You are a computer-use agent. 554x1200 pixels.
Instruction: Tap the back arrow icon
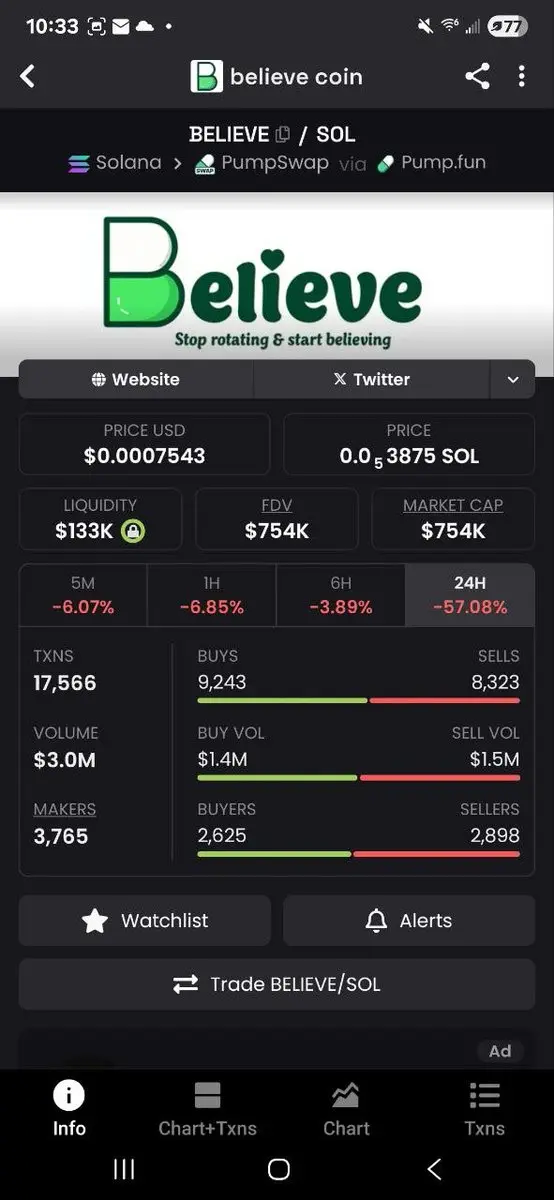(28, 76)
